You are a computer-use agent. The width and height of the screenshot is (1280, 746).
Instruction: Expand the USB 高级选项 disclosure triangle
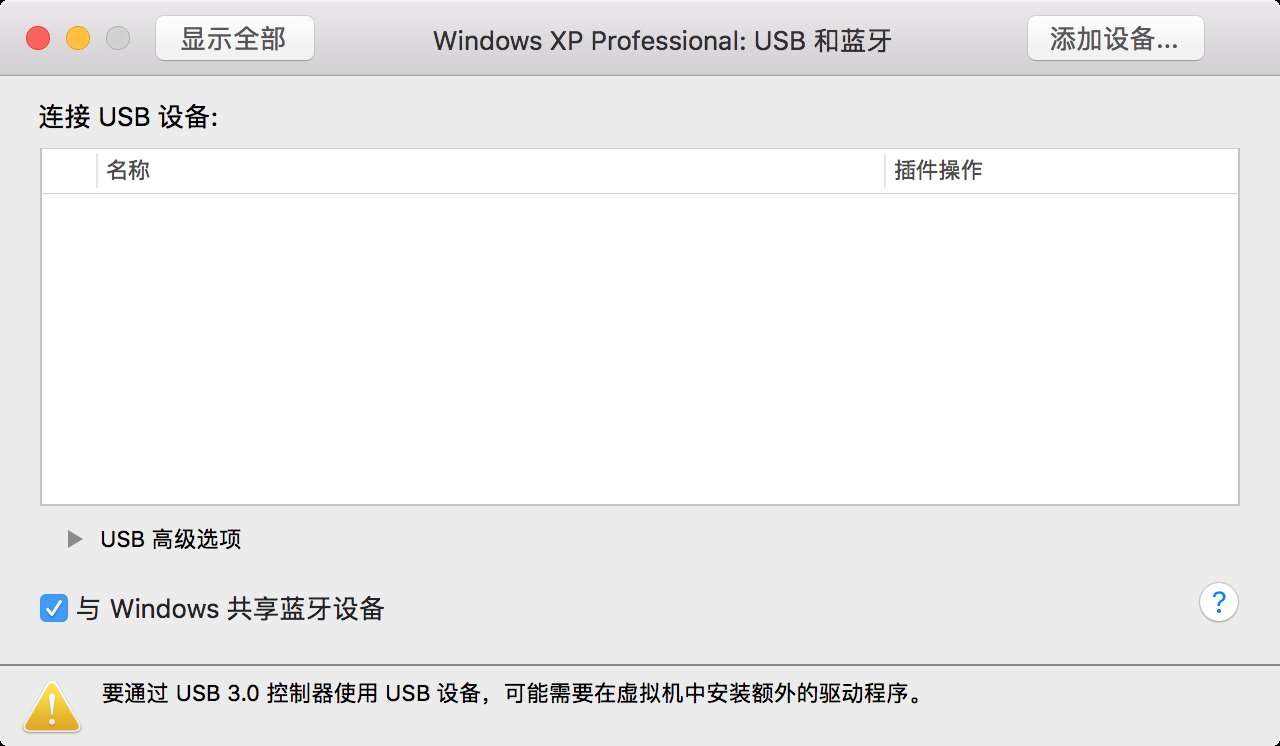pyautogui.click(x=74, y=539)
